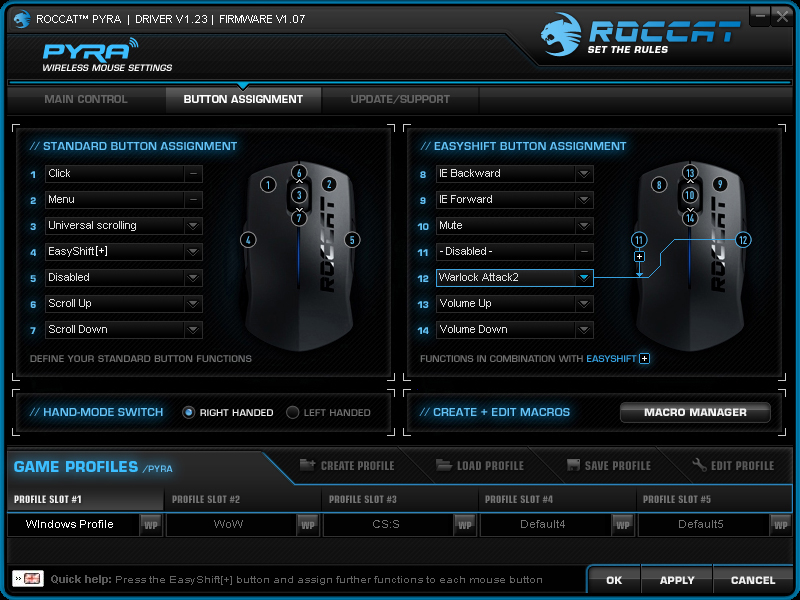
Task: Select EasyShift marker 9 on mouse diagram
Action: click(x=720, y=184)
